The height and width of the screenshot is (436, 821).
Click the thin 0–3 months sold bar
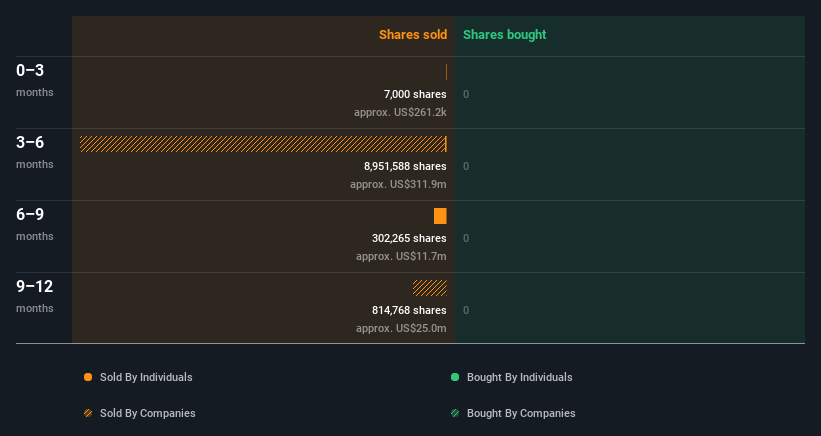[x=446, y=72]
